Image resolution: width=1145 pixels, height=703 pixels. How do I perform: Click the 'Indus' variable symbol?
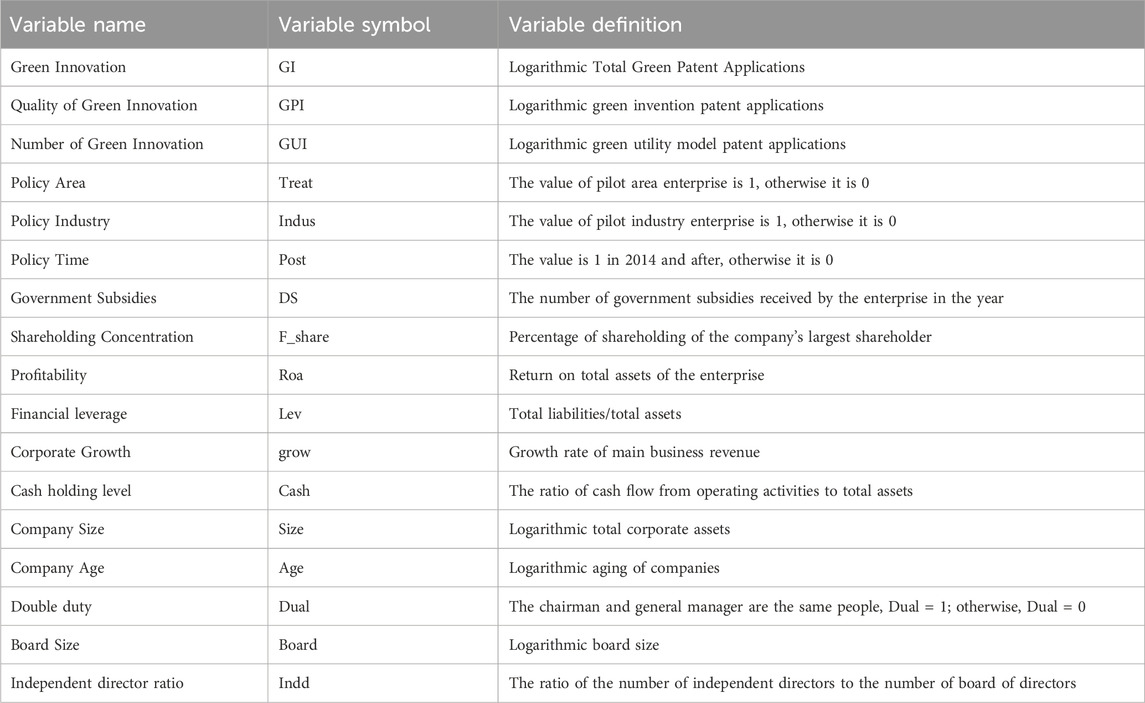(297, 221)
